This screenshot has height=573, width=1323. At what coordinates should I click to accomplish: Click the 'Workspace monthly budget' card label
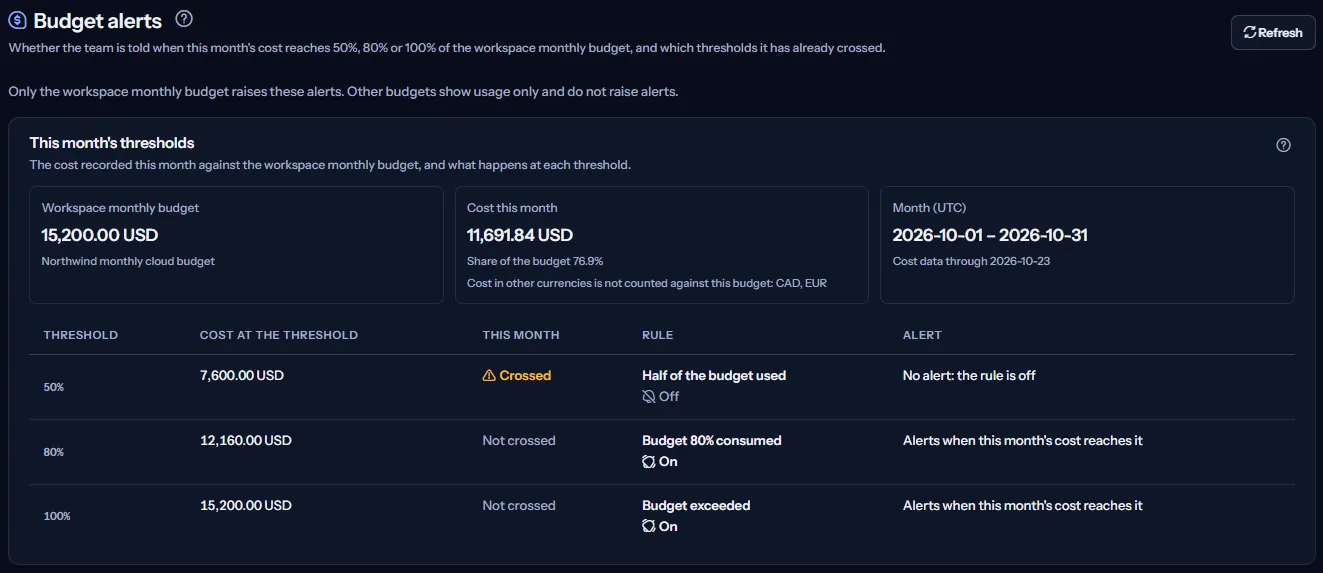[x=120, y=208]
